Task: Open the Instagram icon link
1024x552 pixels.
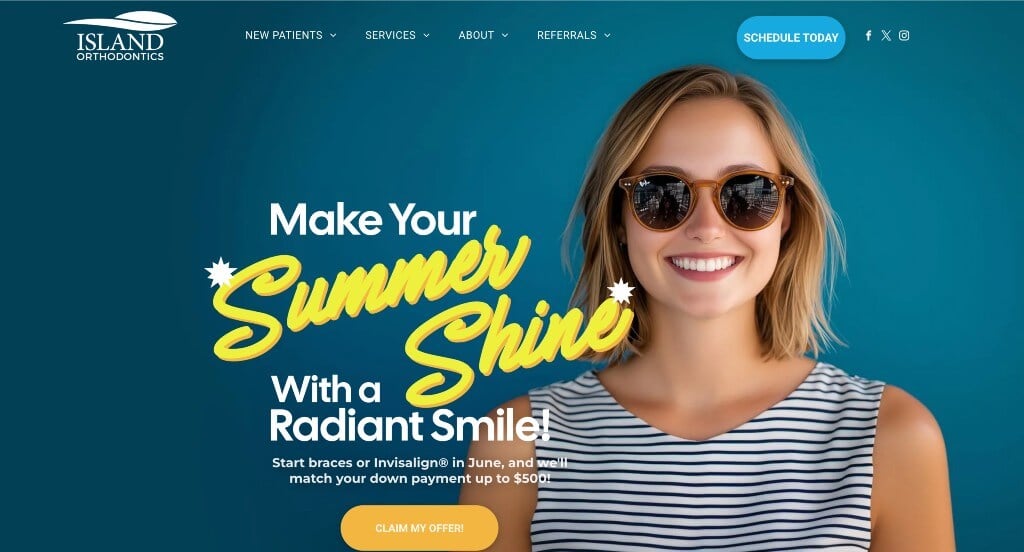Action: pyautogui.click(x=904, y=35)
